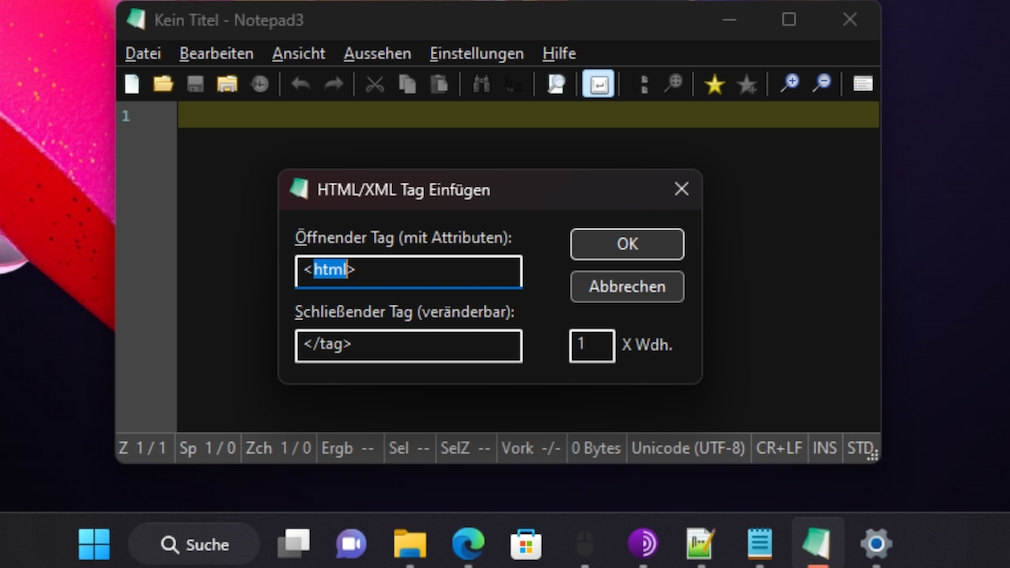The image size is (1010, 568).
Task: Click the green Notepad3 taskbar icon
Action: tap(817, 542)
